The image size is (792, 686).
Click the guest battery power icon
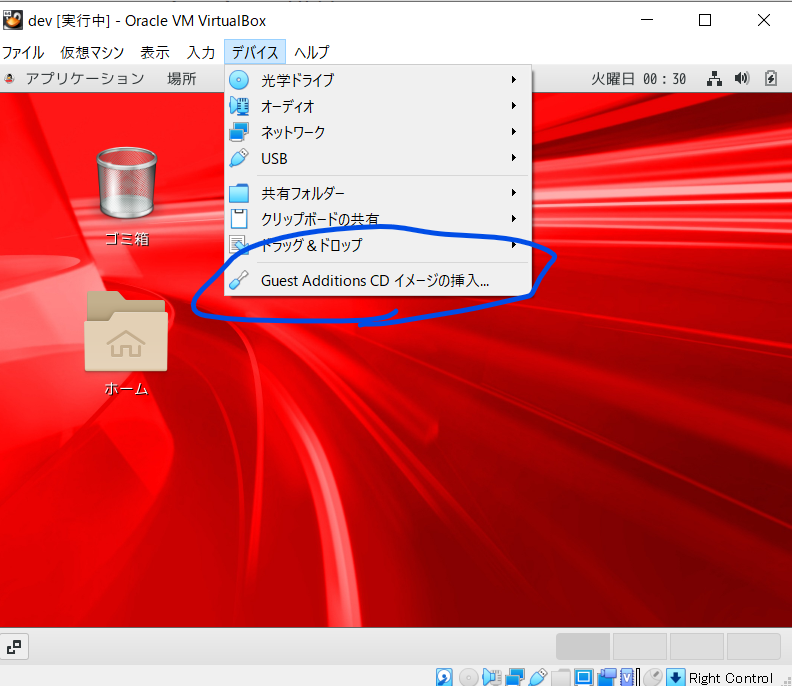coord(771,78)
